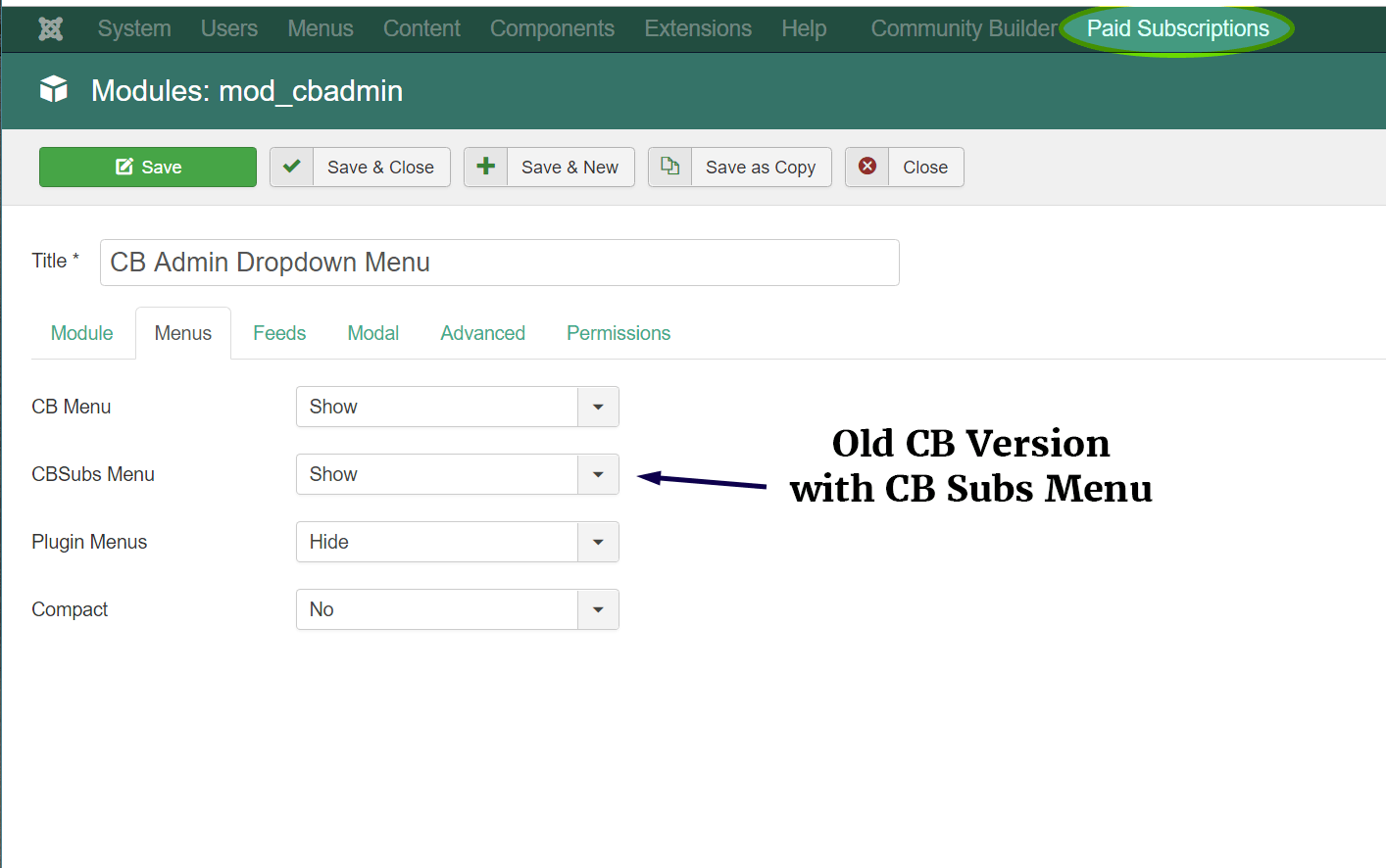The image size is (1386, 868).
Task: Switch to the Permissions tab
Action: point(619,333)
